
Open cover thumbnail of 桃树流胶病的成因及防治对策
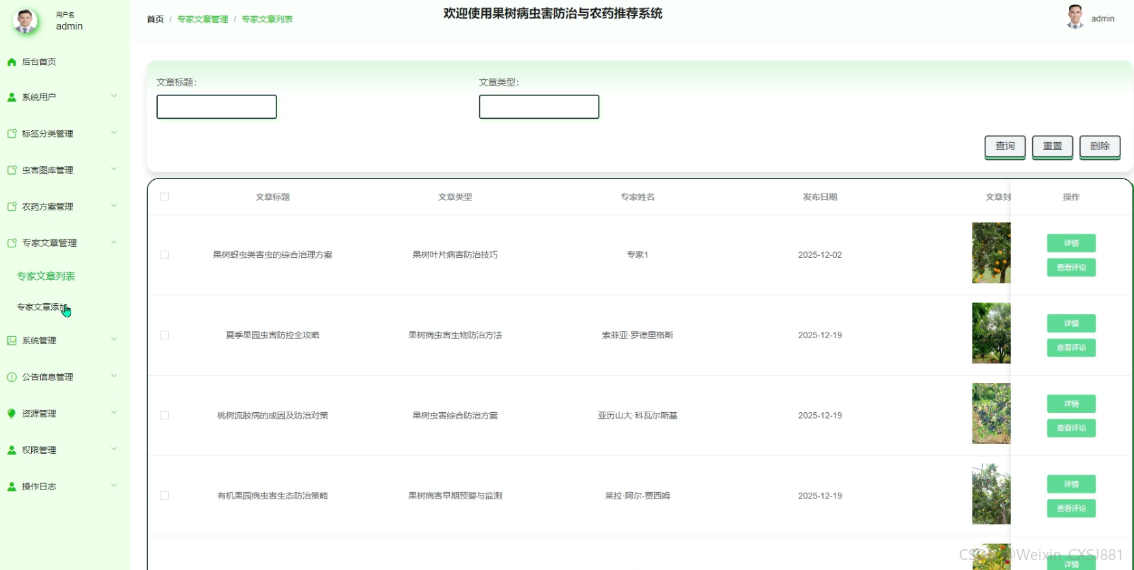(992, 413)
